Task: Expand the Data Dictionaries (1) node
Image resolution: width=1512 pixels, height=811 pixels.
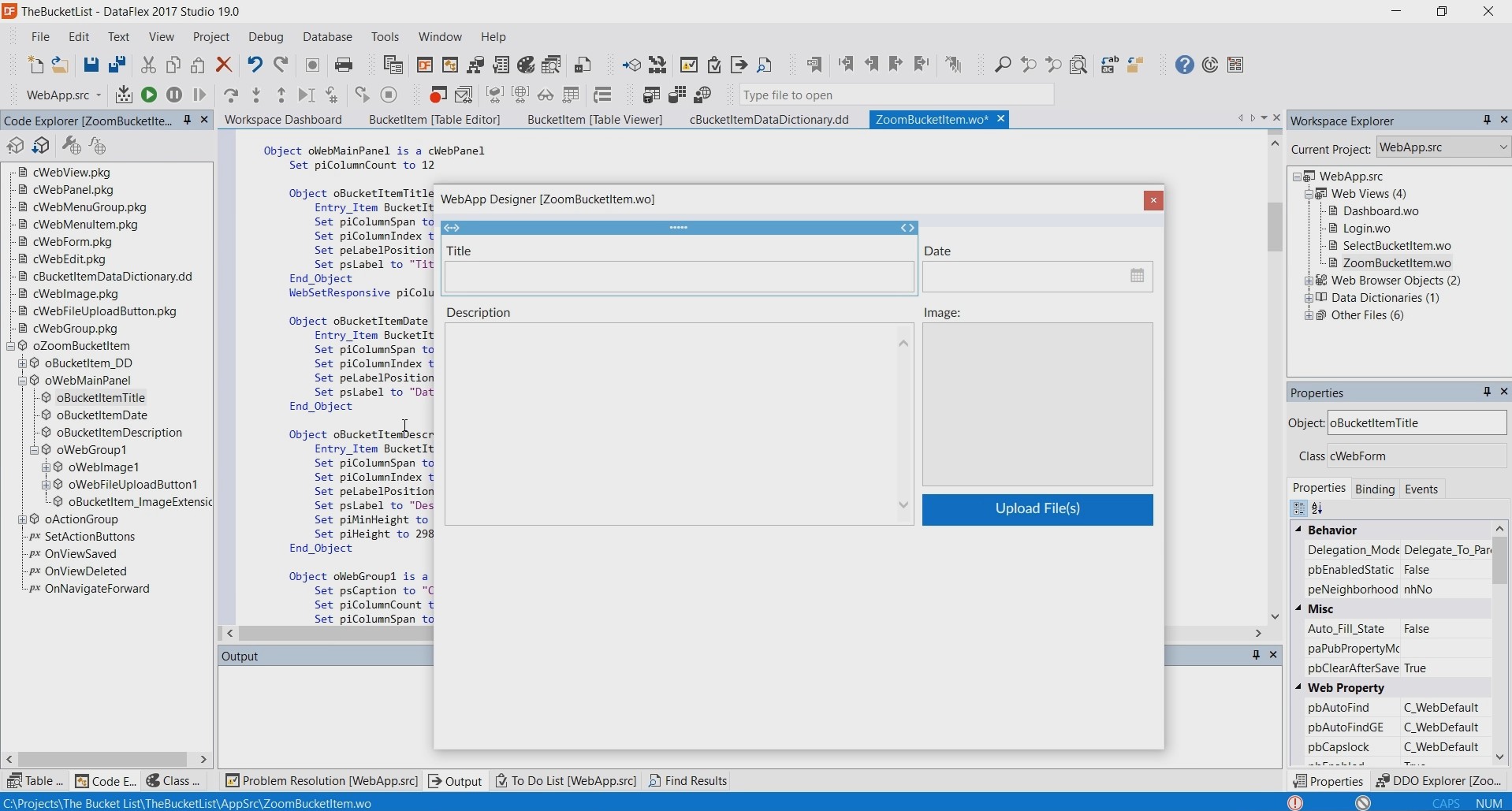Action: pyautogui.click(x=1309, y=299)
